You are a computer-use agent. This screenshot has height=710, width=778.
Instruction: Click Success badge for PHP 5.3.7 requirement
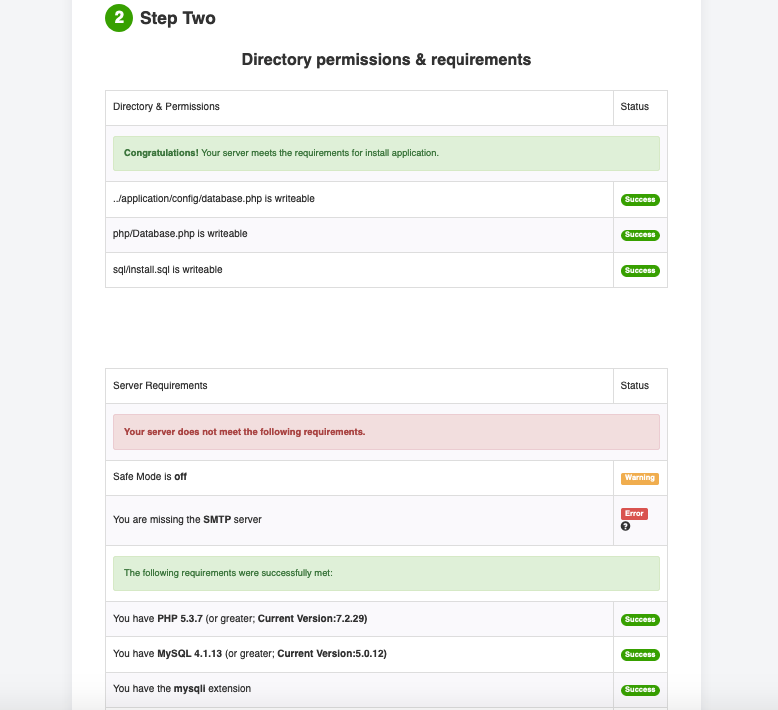[640, 620]
